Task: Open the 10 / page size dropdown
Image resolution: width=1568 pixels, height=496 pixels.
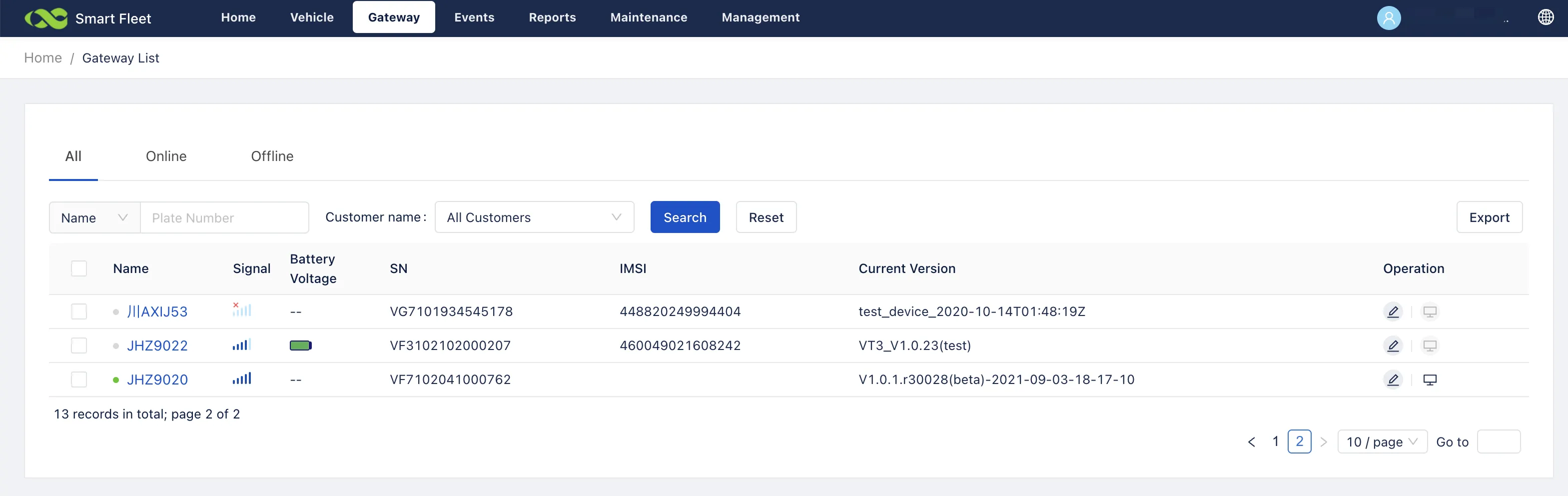Action: coord(1382,442)
